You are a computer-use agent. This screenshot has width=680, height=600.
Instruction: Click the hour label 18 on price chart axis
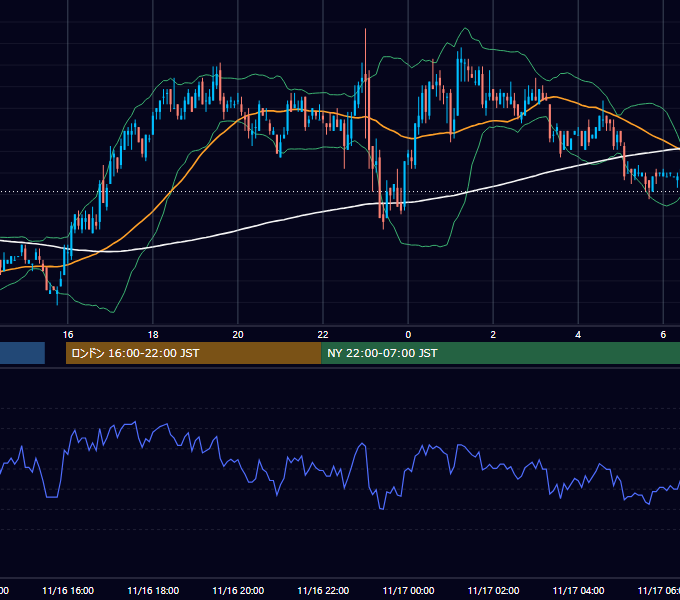(153, 335)
